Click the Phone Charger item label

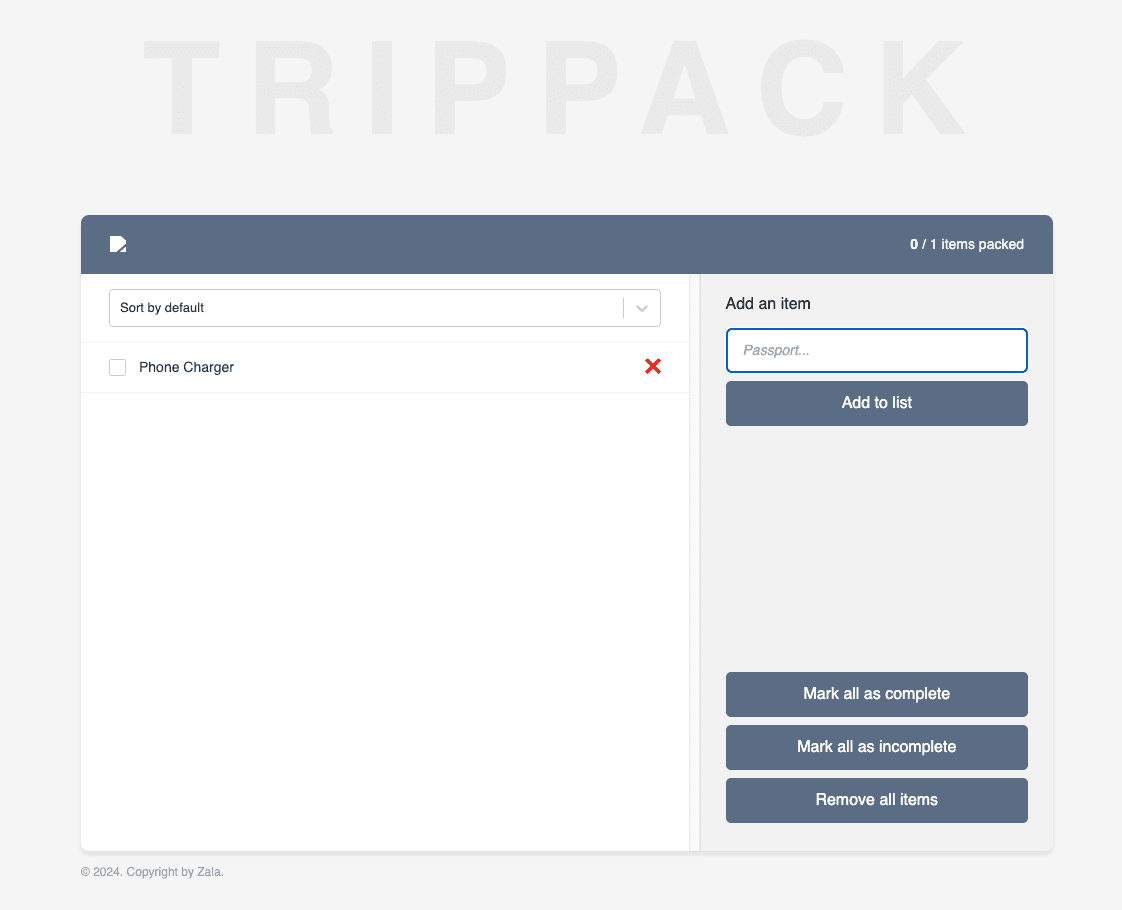[x=186, y=367]
